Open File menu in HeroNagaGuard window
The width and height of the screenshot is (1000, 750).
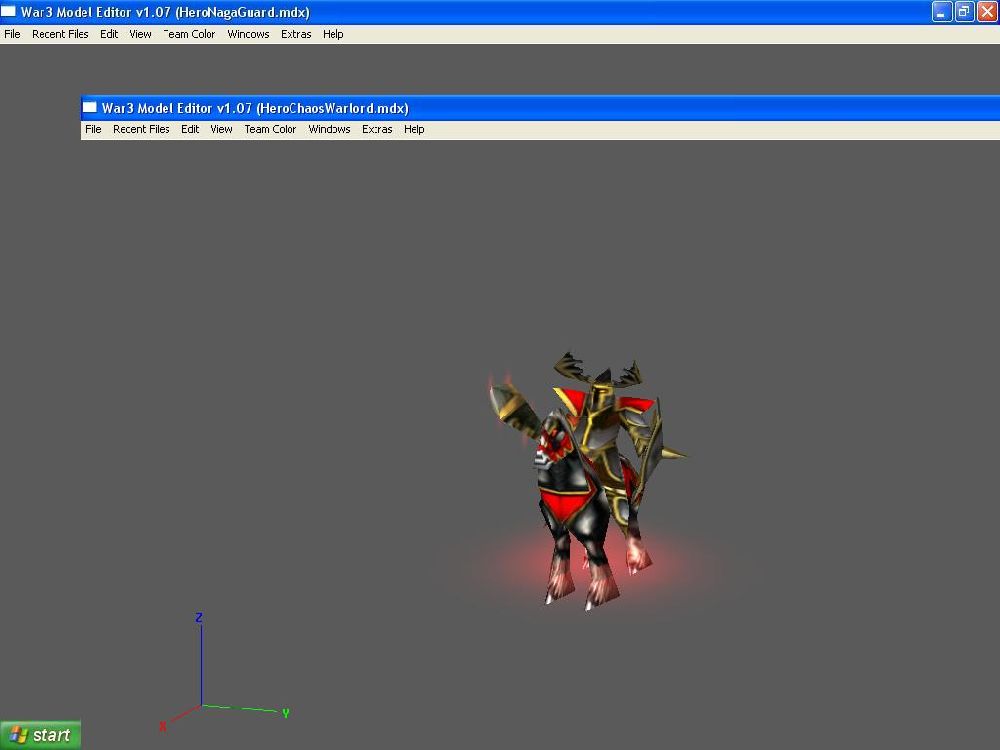click(x=12, y=34)
